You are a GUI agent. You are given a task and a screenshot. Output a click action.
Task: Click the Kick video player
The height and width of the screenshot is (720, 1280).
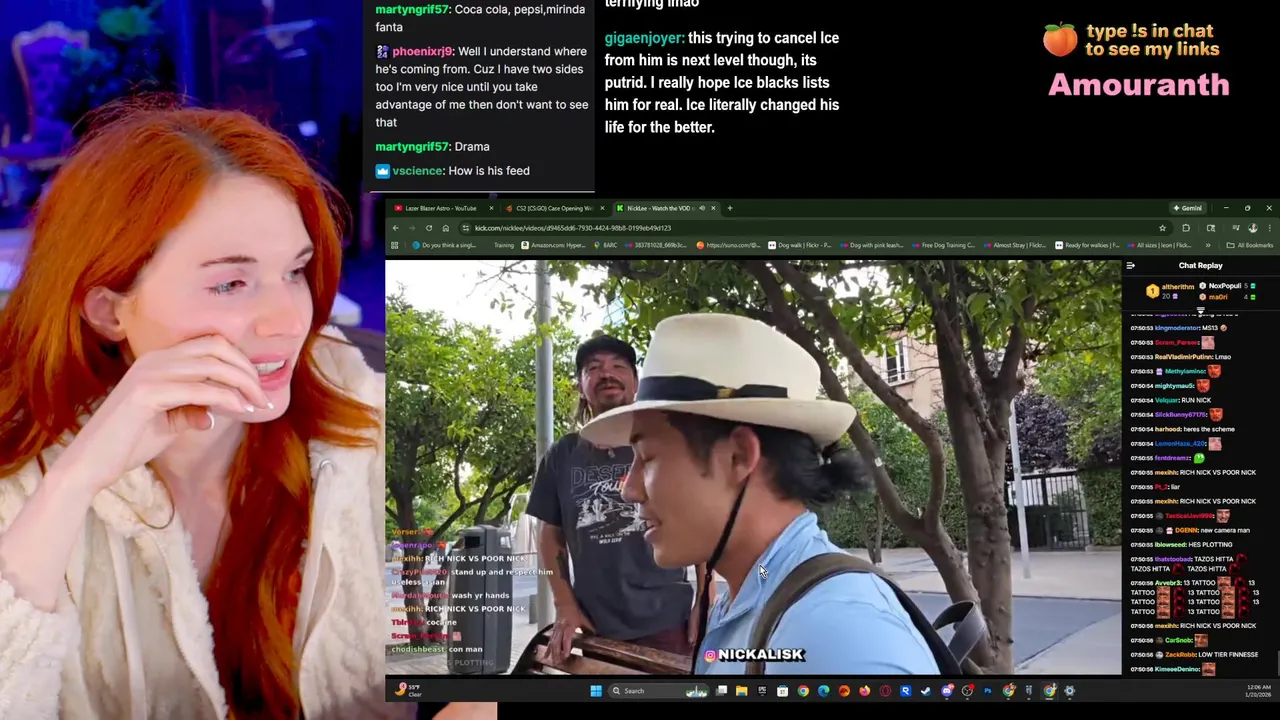coord(753,467)
